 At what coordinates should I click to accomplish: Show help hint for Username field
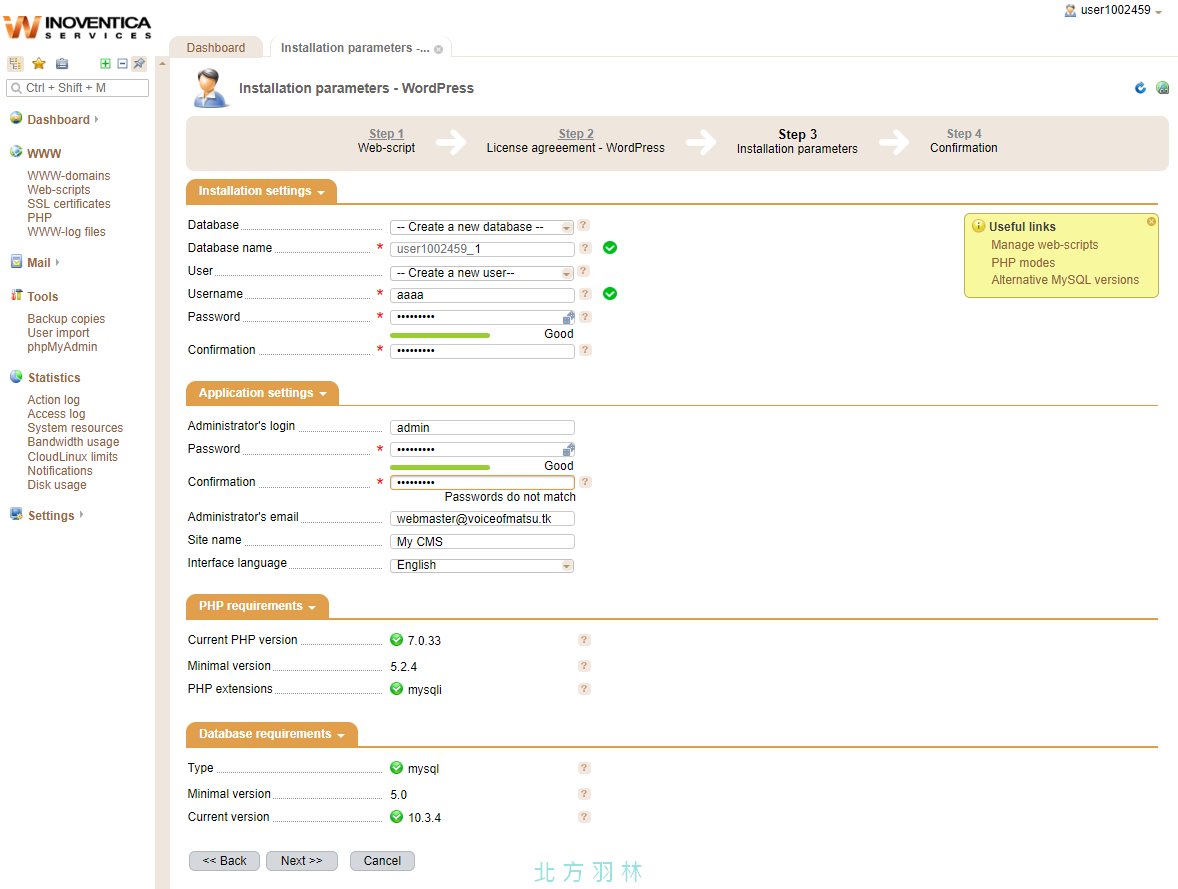click(x=585, y=294)
